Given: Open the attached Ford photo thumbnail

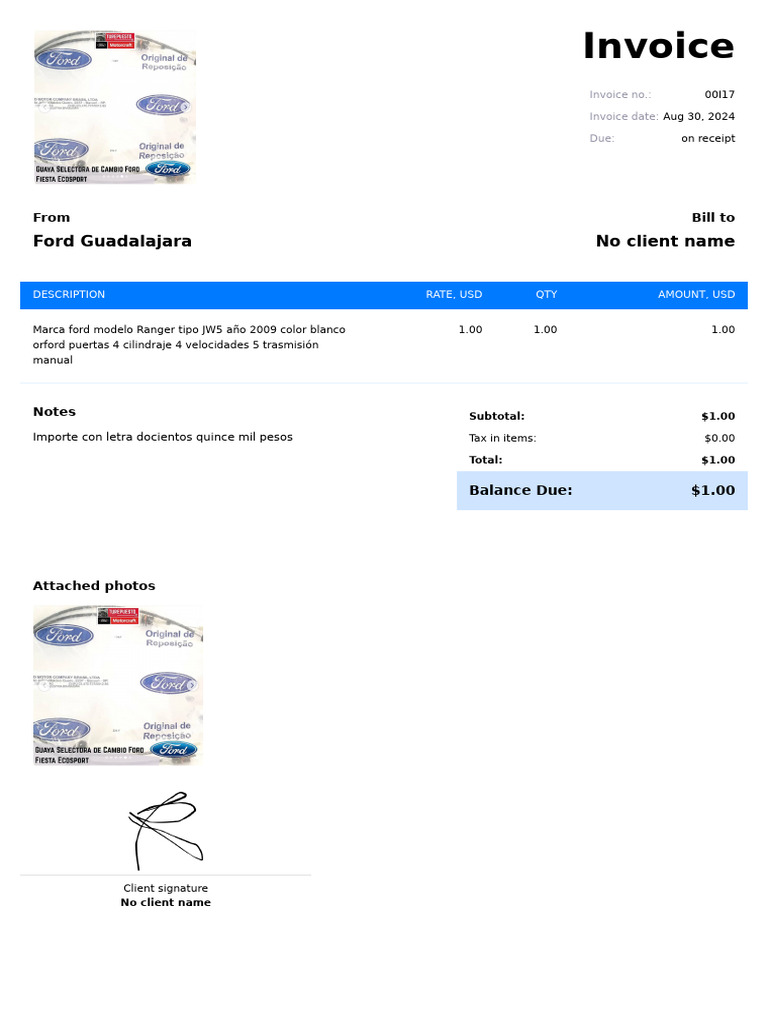Looking at the screenshot, I should point(118,685).
